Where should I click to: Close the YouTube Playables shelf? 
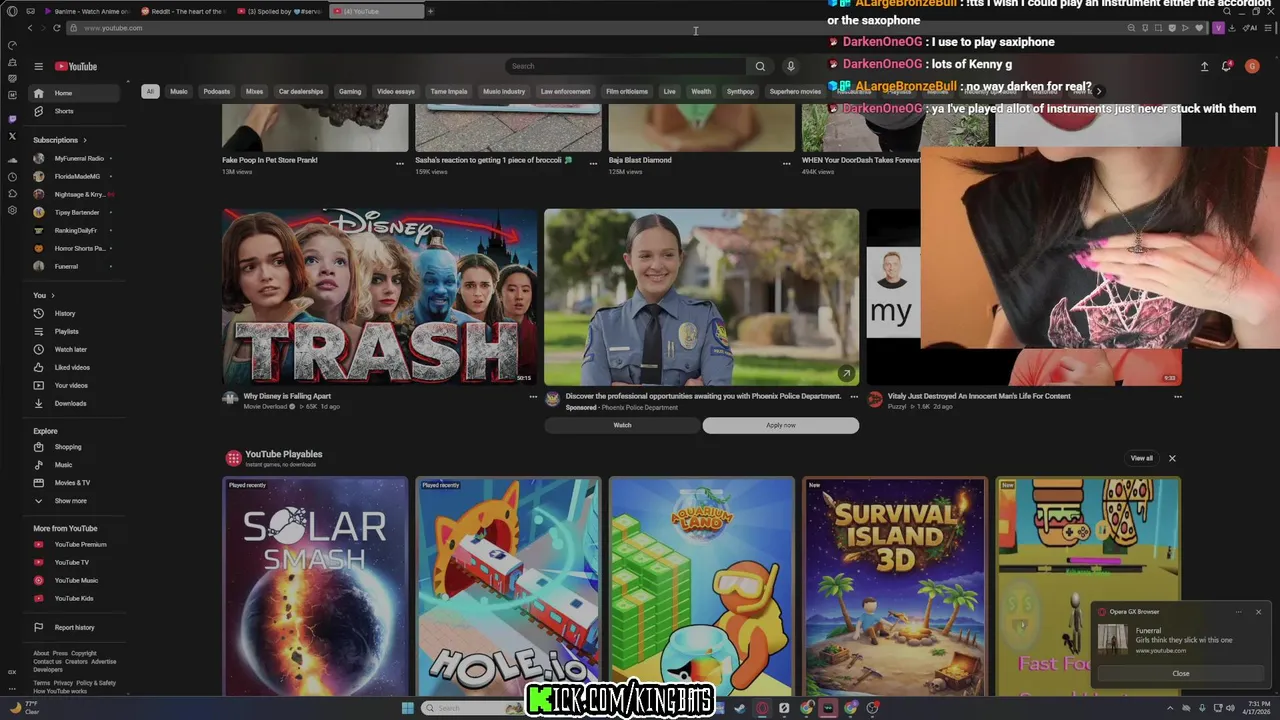1172,458
